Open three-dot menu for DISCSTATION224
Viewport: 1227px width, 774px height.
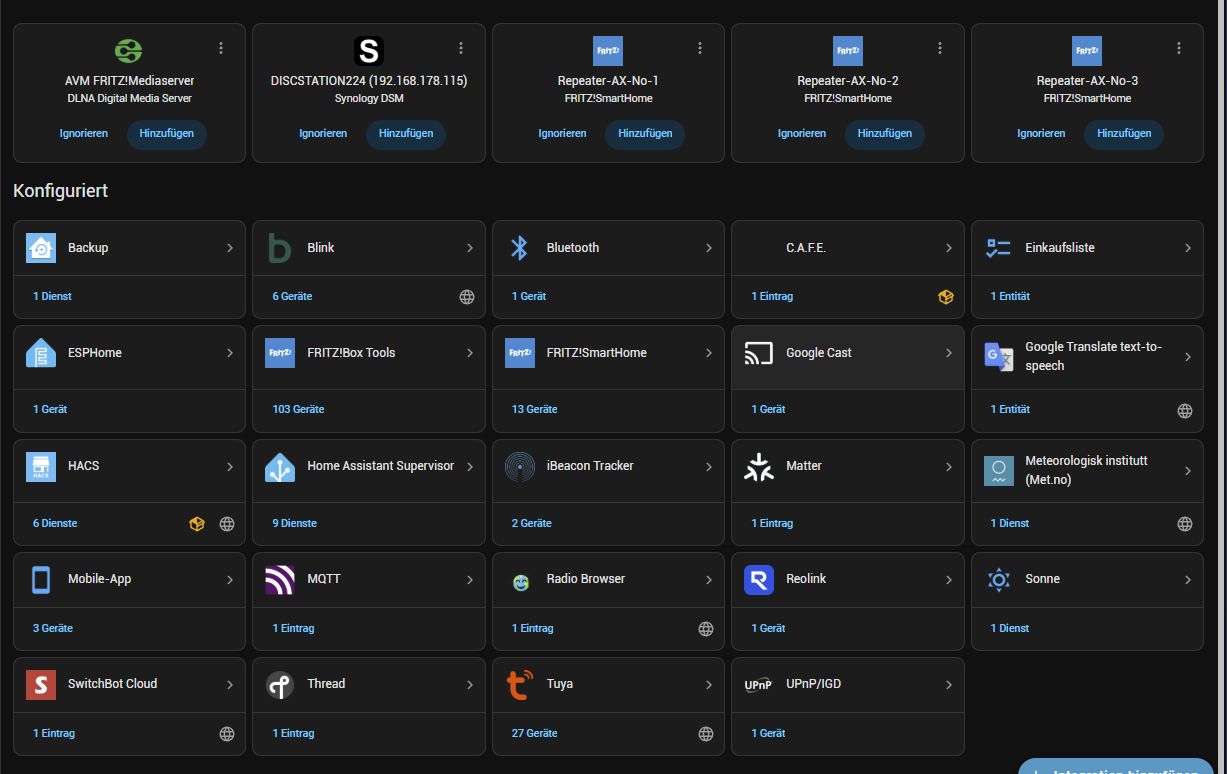[x=461, y=48]
